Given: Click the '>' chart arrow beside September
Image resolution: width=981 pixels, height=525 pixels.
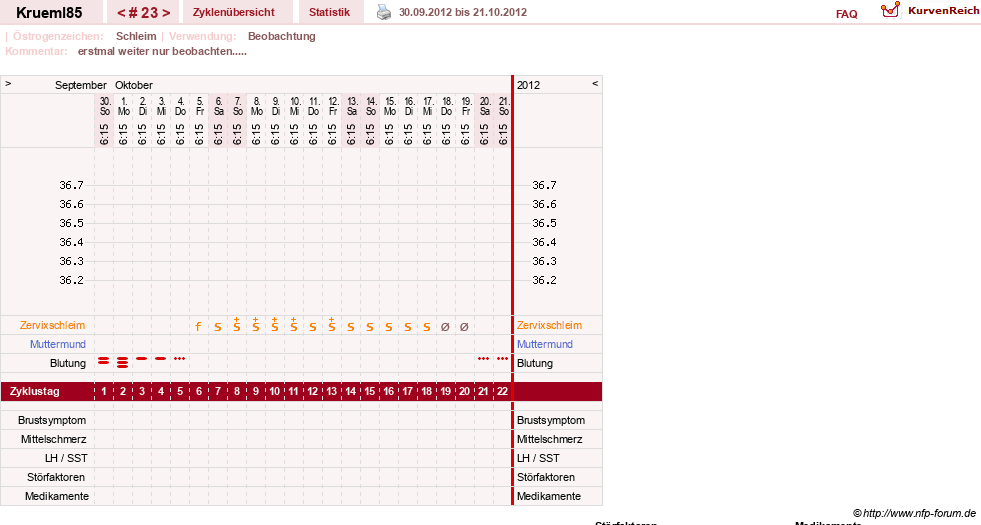Looking at the screenshot, I should tap(8, 83).
